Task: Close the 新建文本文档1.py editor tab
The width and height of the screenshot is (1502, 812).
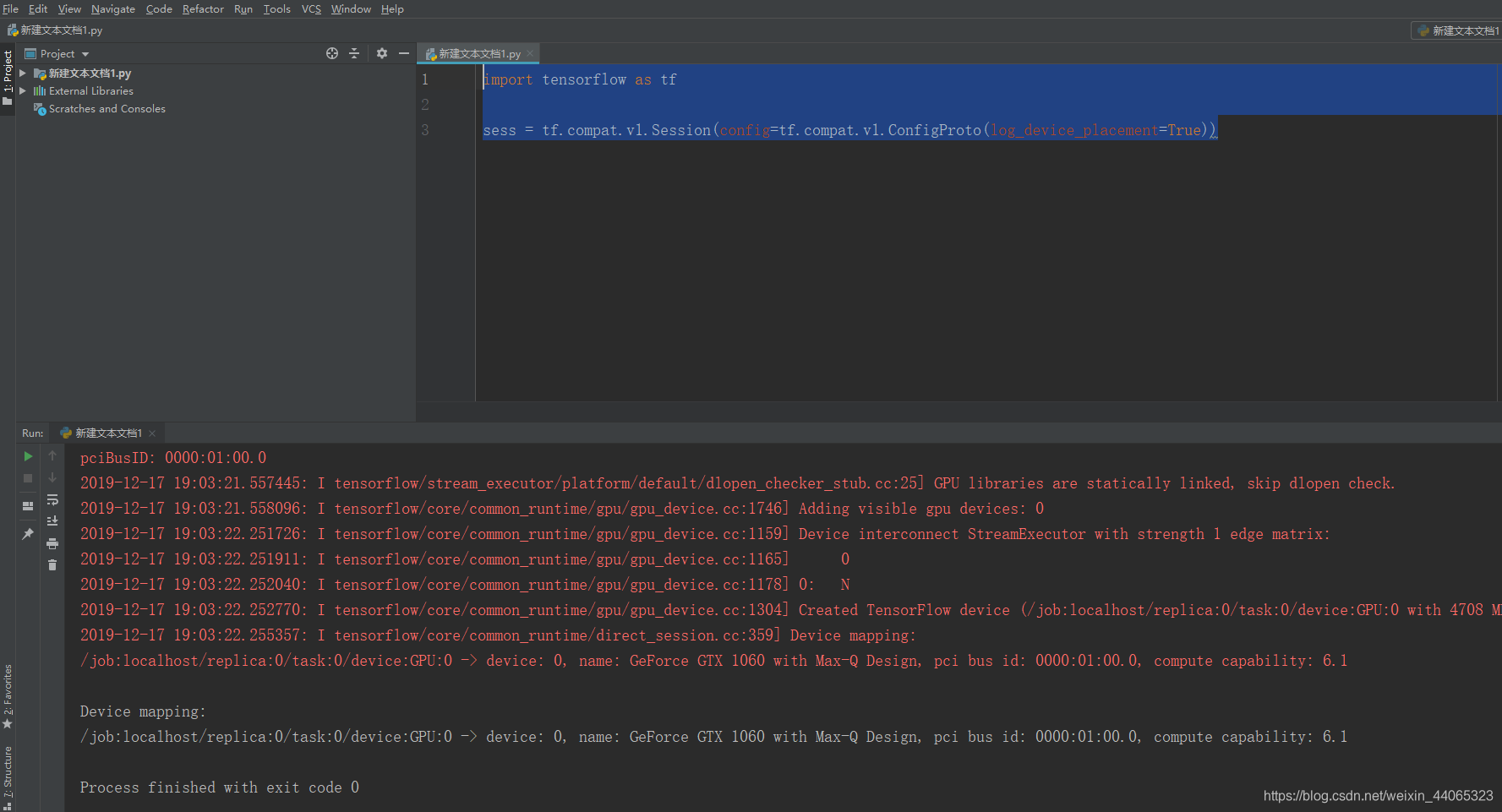Action: click(x=530, y=53)
